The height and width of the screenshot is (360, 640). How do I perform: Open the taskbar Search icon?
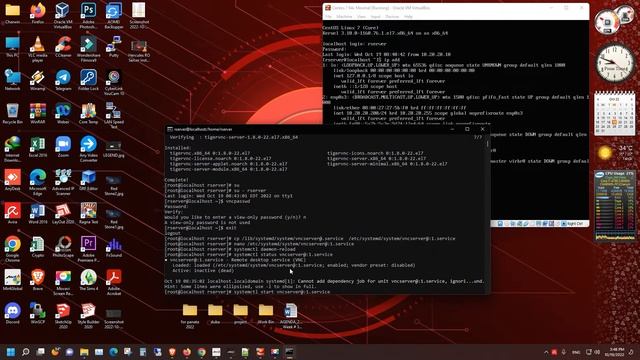click(26, 352)
